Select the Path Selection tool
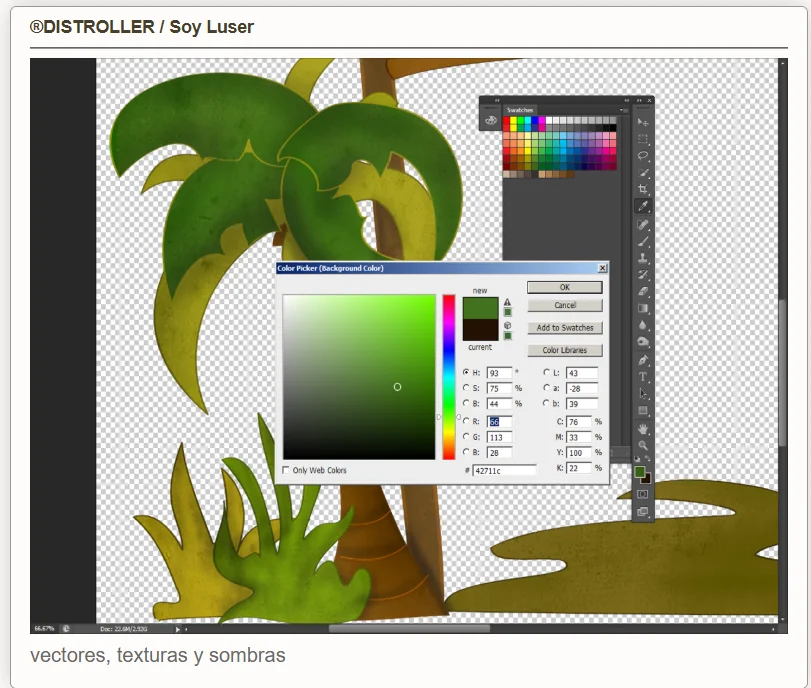Image resolution: width=811 pixels, height=688 pixels. tap(643, 394)
